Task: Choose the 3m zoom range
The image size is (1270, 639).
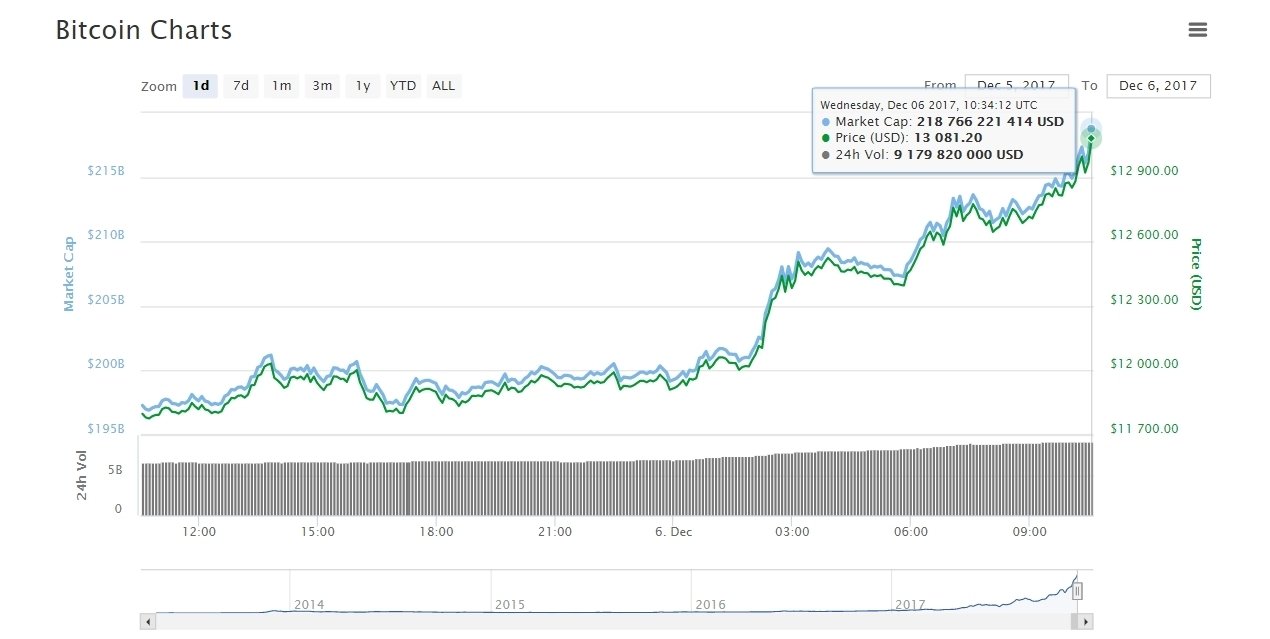Action: point(322,86)
